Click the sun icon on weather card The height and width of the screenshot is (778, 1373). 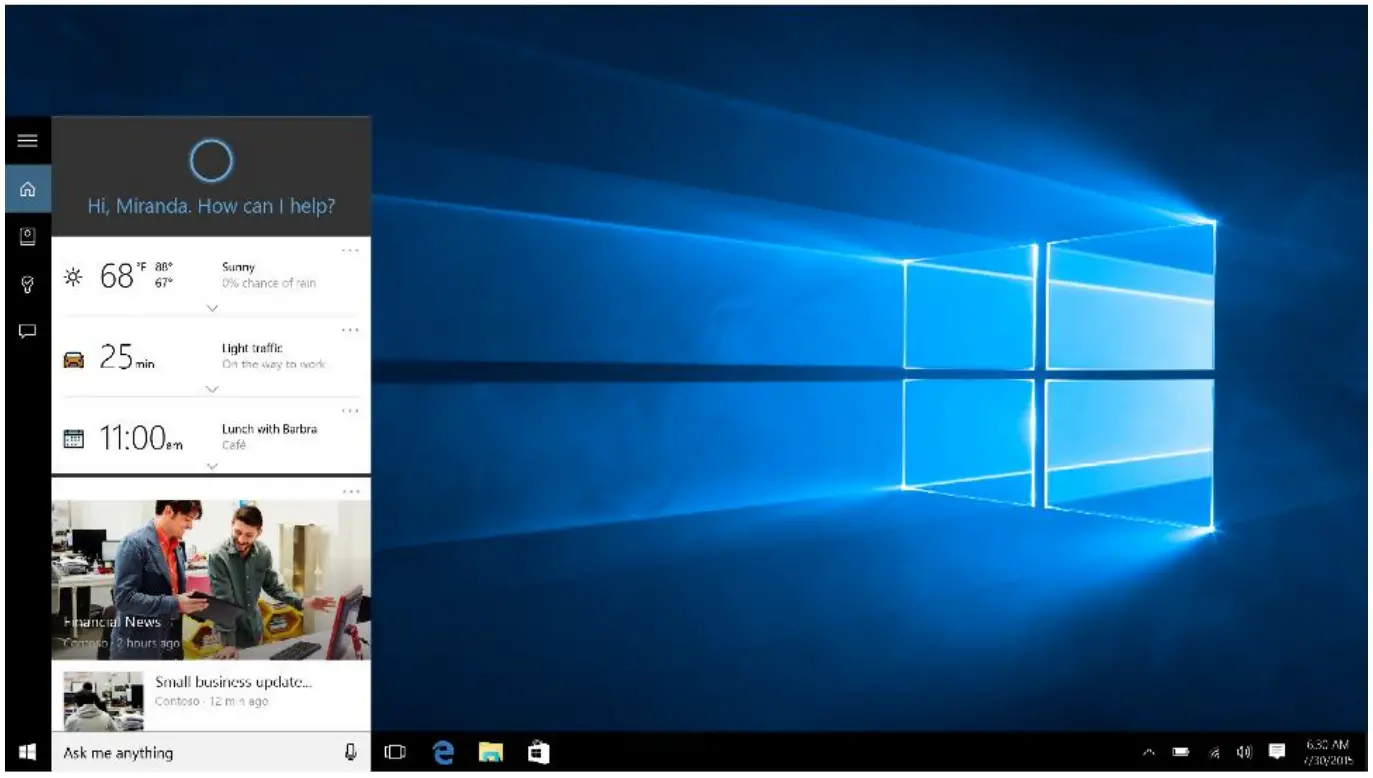tap(74, 277)
